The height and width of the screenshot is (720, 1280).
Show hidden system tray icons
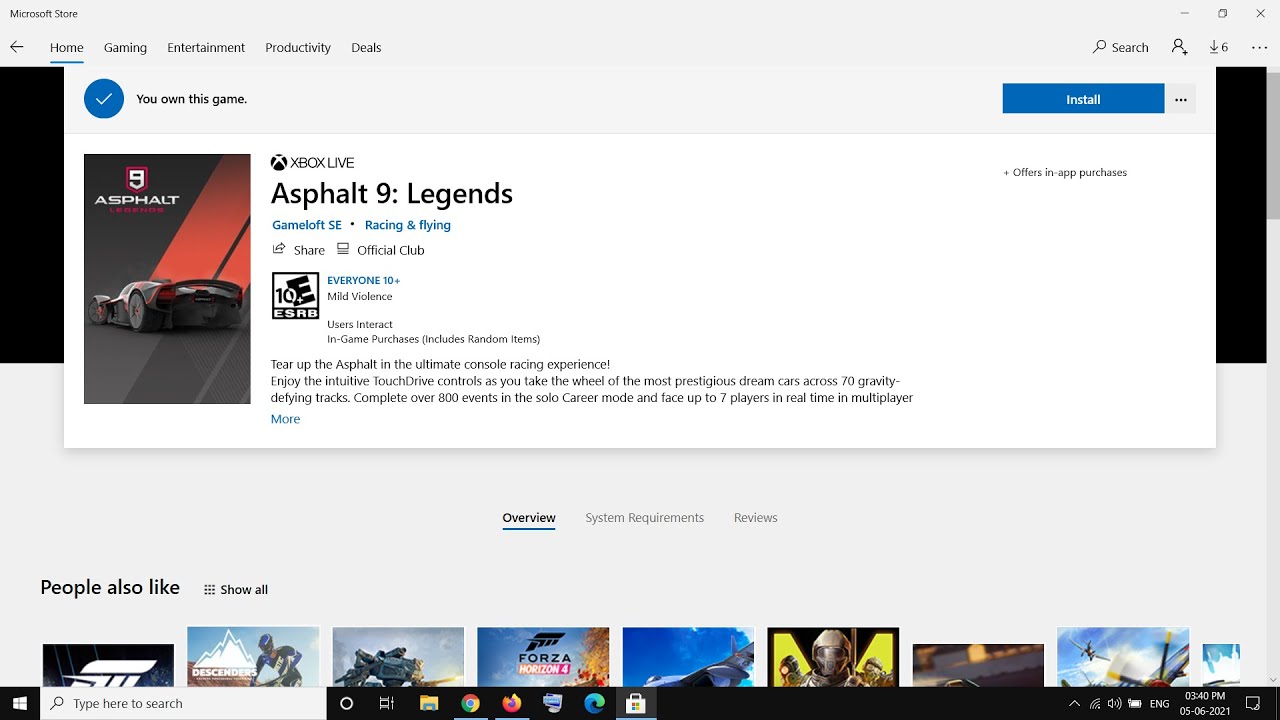click(1074, 704)
